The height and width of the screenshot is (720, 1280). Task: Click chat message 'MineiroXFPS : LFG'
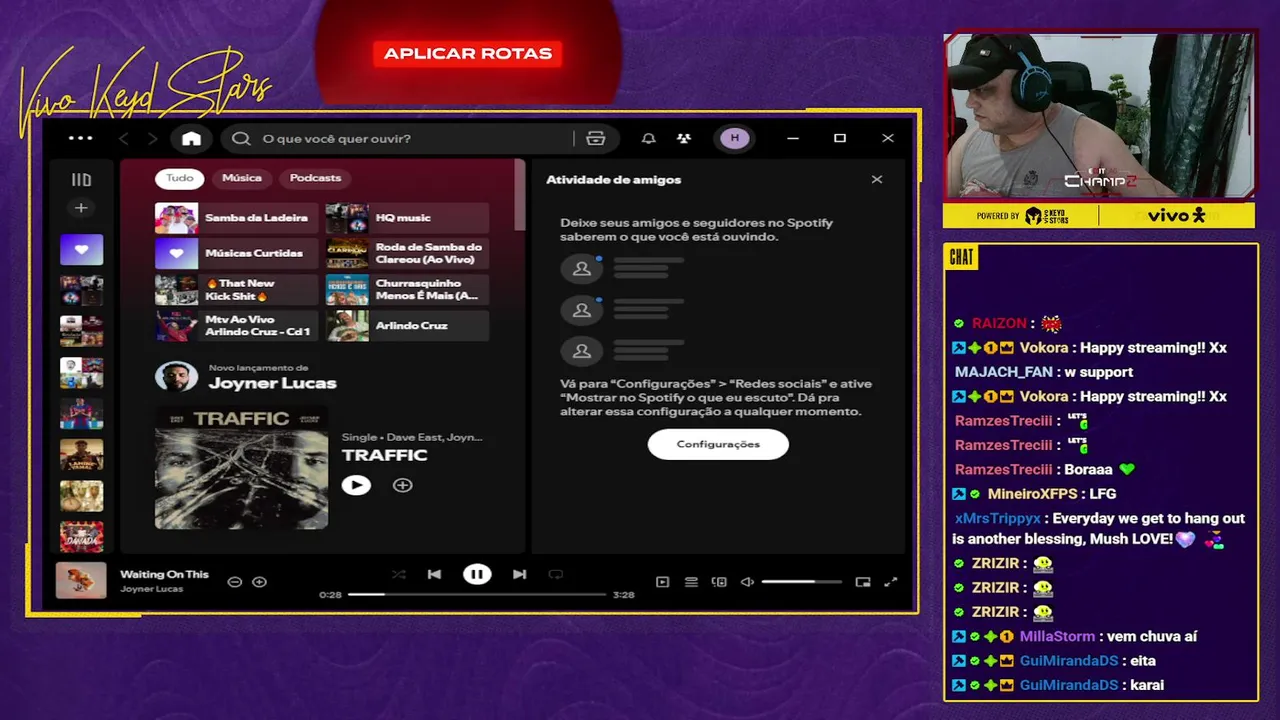coord(1033,494)
